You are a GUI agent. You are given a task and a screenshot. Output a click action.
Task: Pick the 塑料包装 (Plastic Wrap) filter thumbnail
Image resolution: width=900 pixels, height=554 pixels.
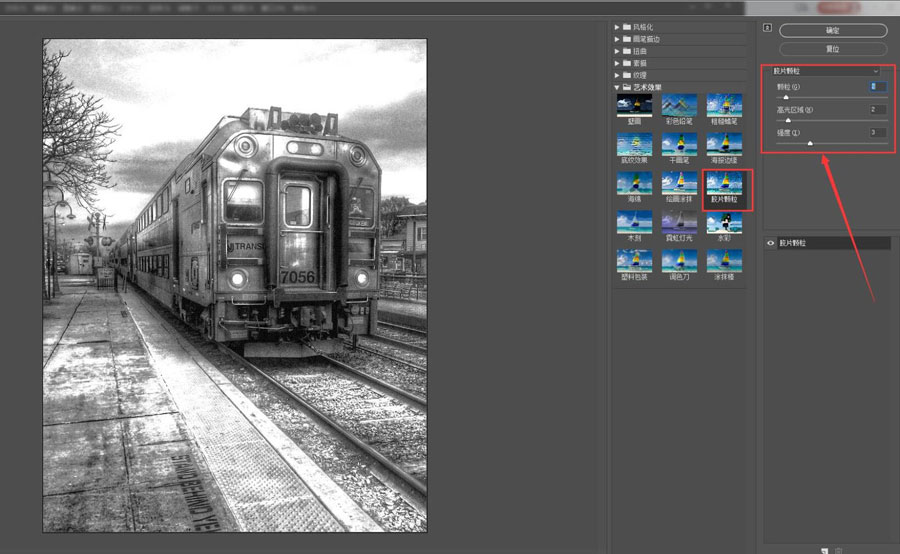(634, 261)
